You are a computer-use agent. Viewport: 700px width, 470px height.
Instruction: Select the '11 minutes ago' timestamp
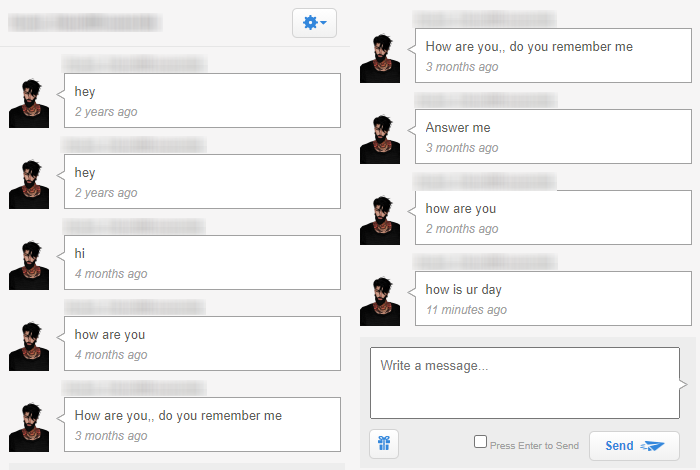pos(466,310)
